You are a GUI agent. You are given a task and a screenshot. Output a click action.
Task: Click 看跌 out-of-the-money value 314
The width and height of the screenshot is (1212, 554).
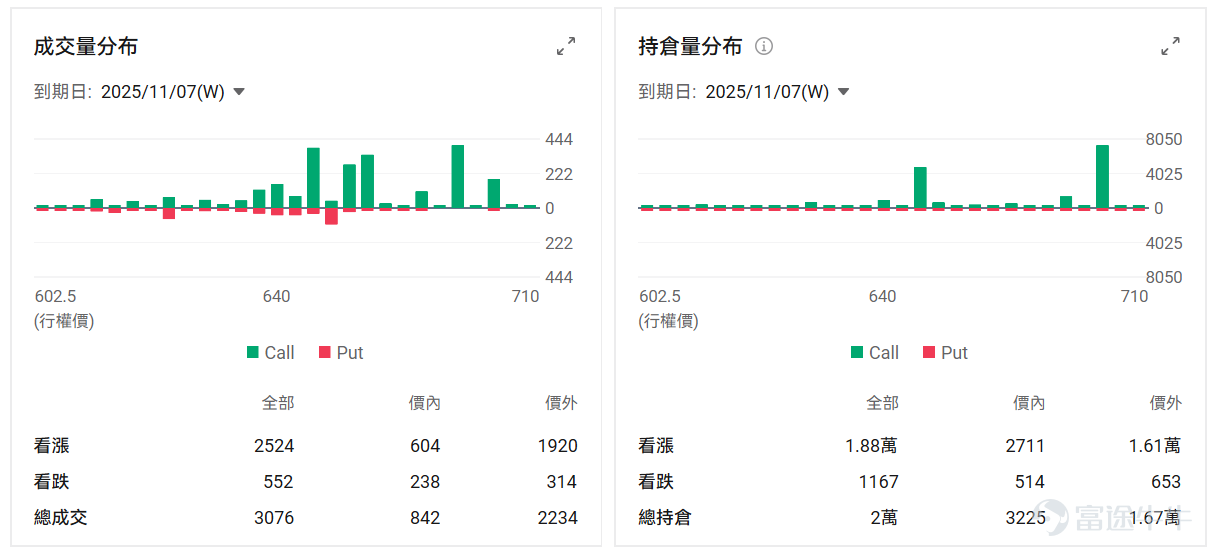point(562,482)
